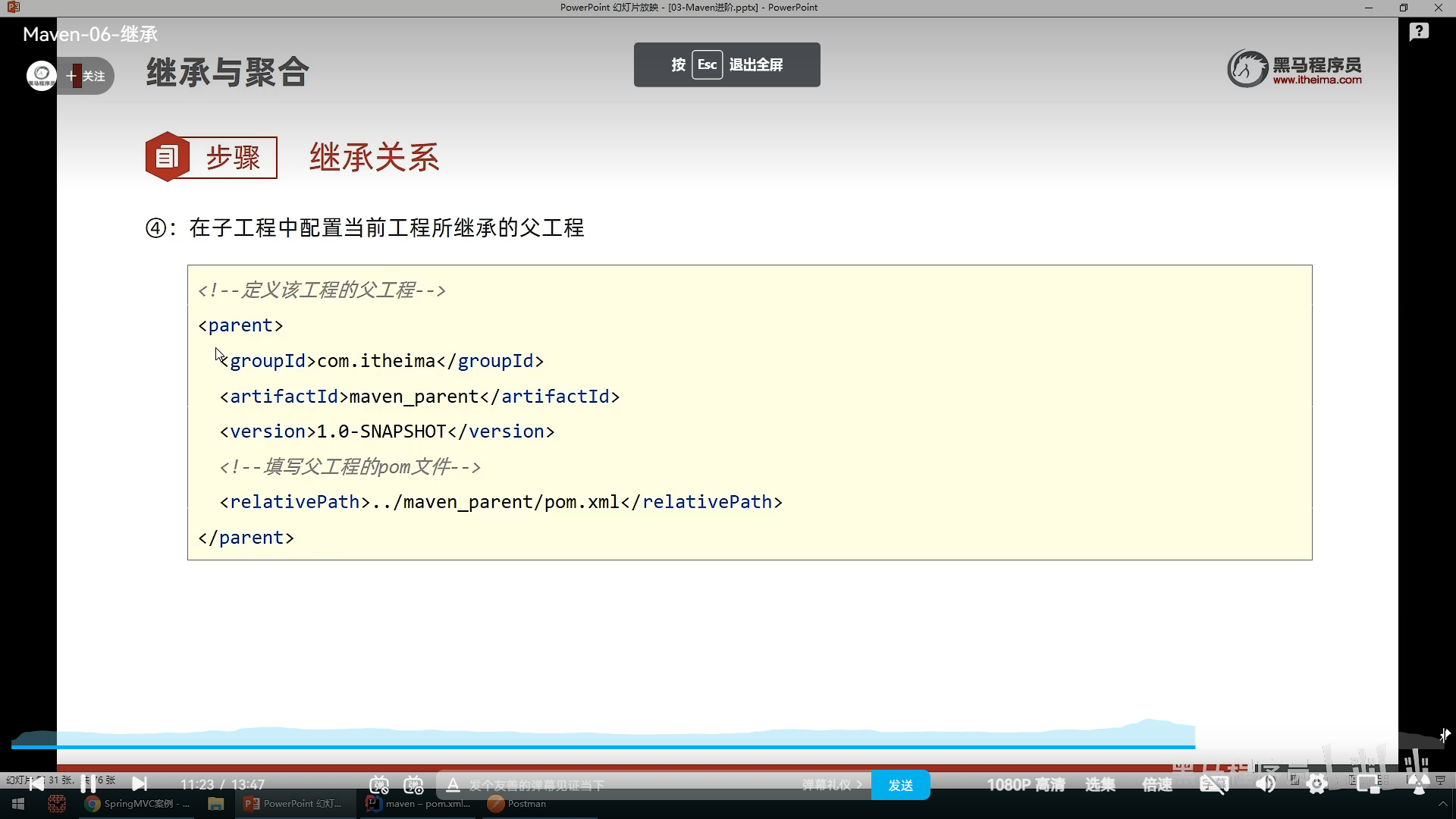Viewport: 1456px width, 819px height.
Task: Open the playback speed menu
Action: click(x=1157, y=785)
